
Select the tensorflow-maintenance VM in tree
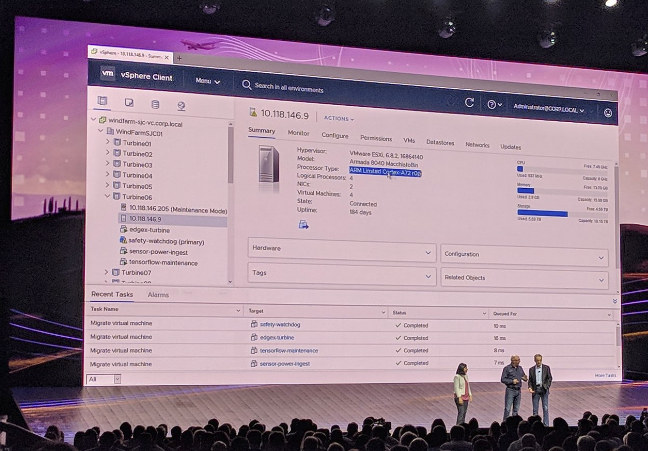163,262
